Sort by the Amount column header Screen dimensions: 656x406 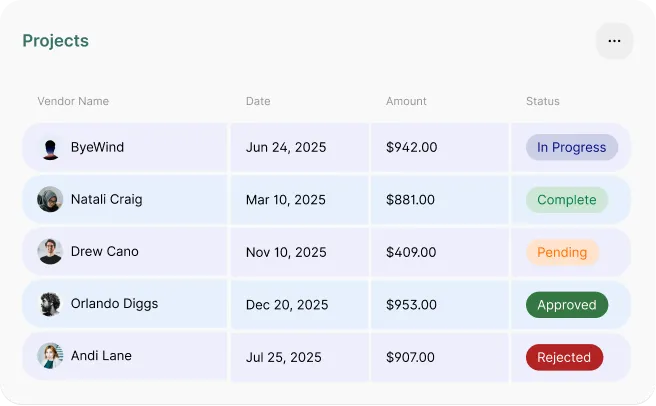406,101
